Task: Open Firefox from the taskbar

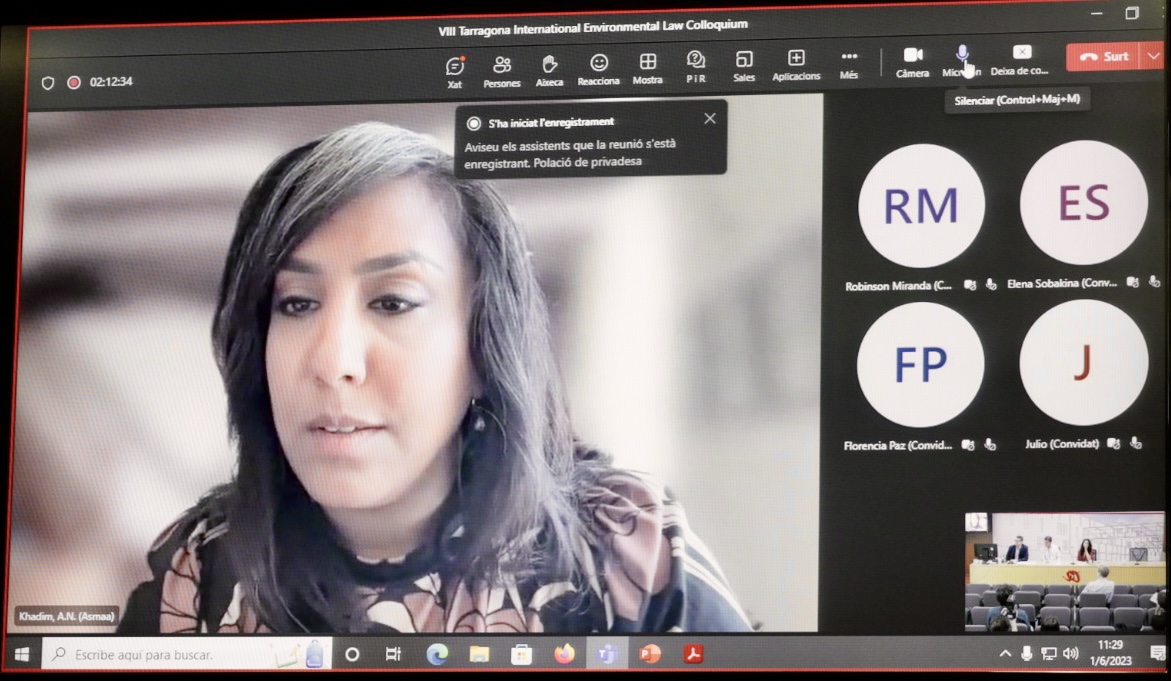Action: (565, 655)
